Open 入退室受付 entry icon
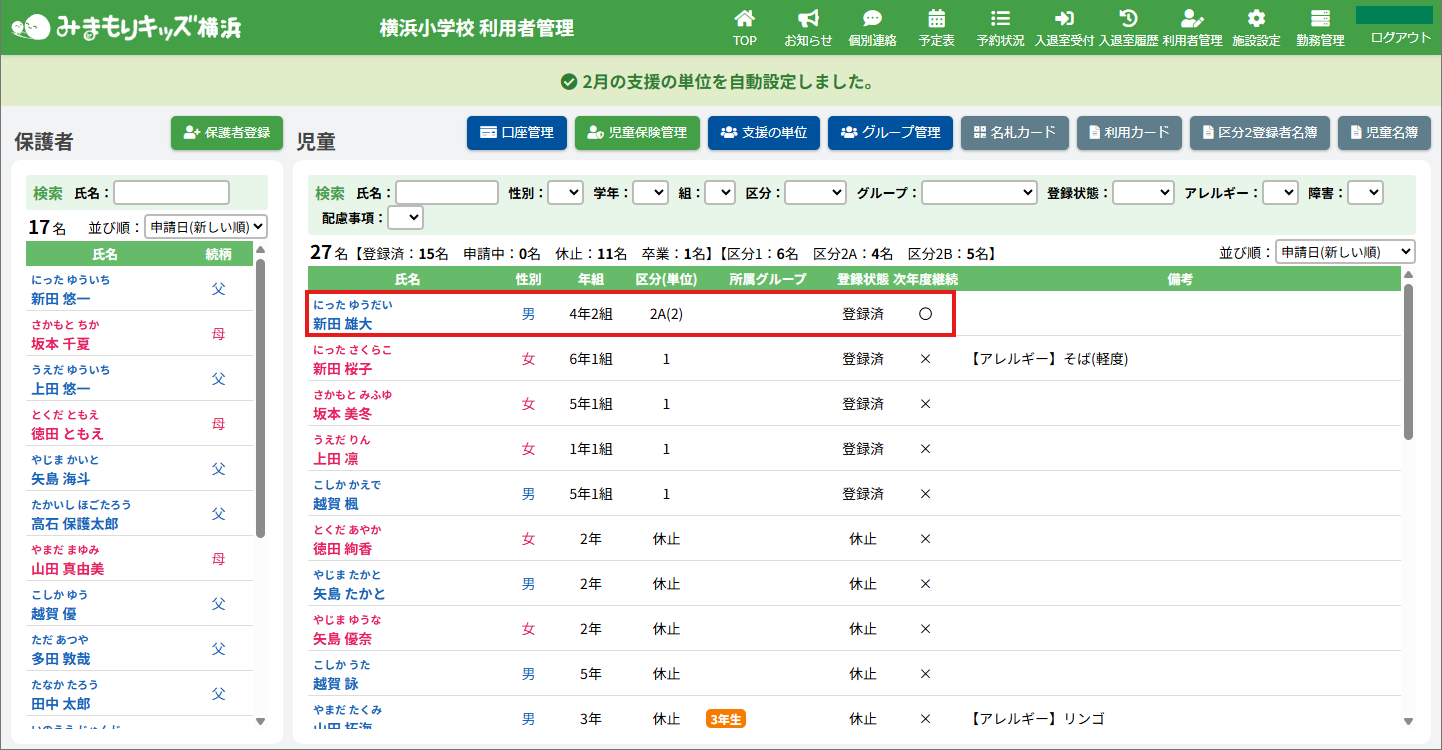Screen dimensions: 1442x750 coord(1064,19)
